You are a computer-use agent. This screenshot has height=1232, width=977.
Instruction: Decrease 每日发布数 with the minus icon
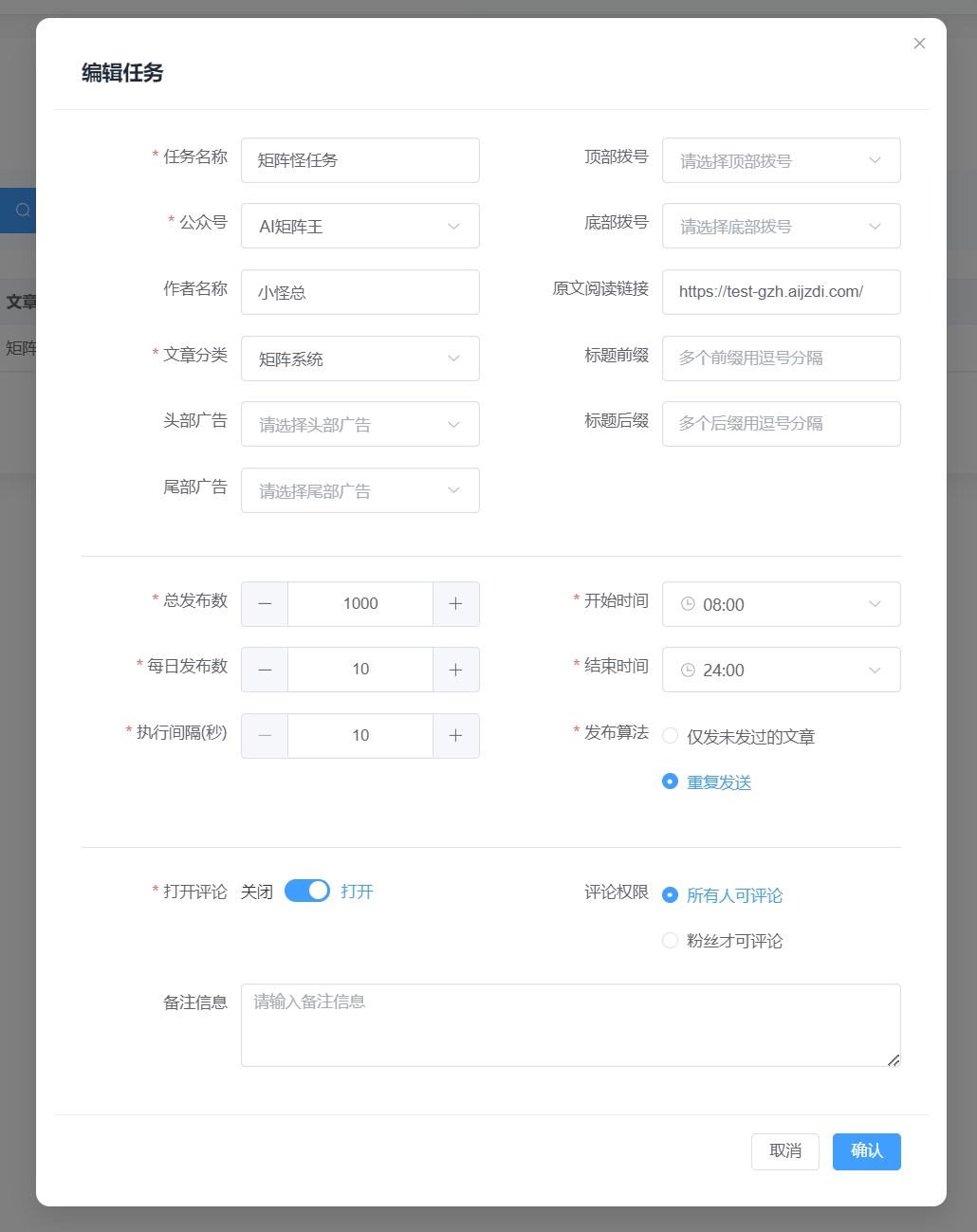point(265,670)
